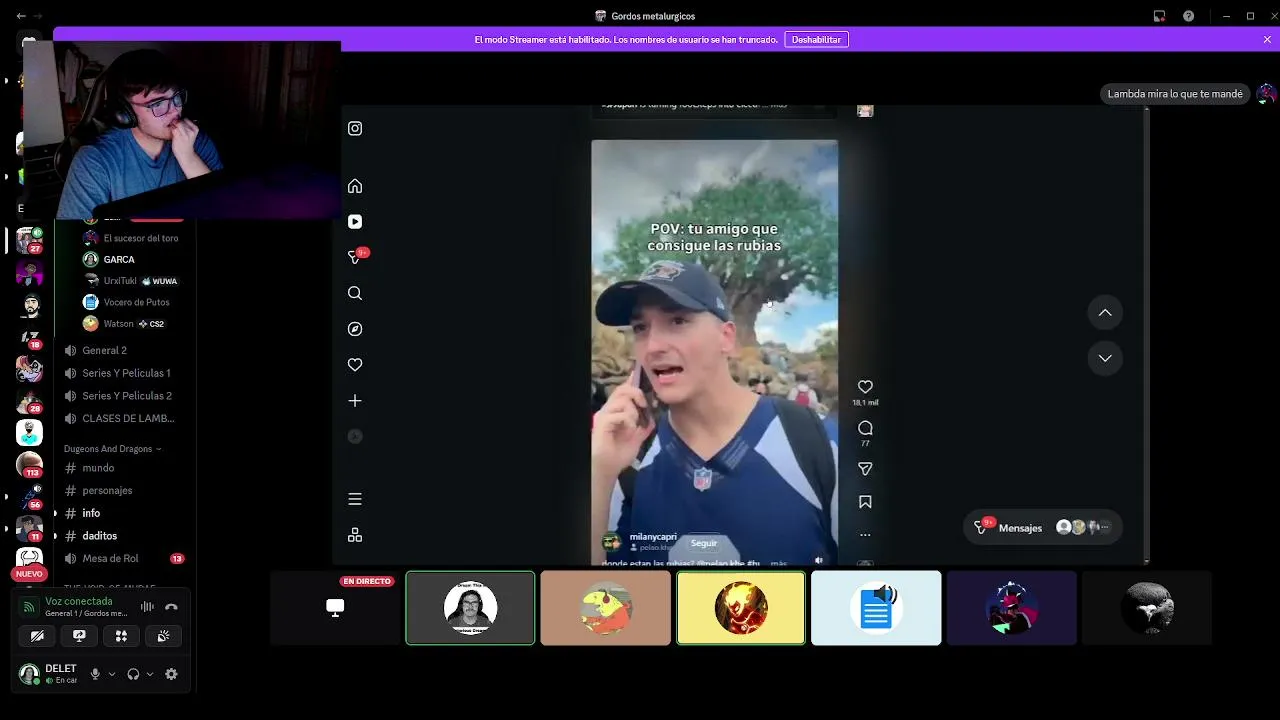Open Instagram Search icon
The image size is (1280, 720).
click(355, 293)
